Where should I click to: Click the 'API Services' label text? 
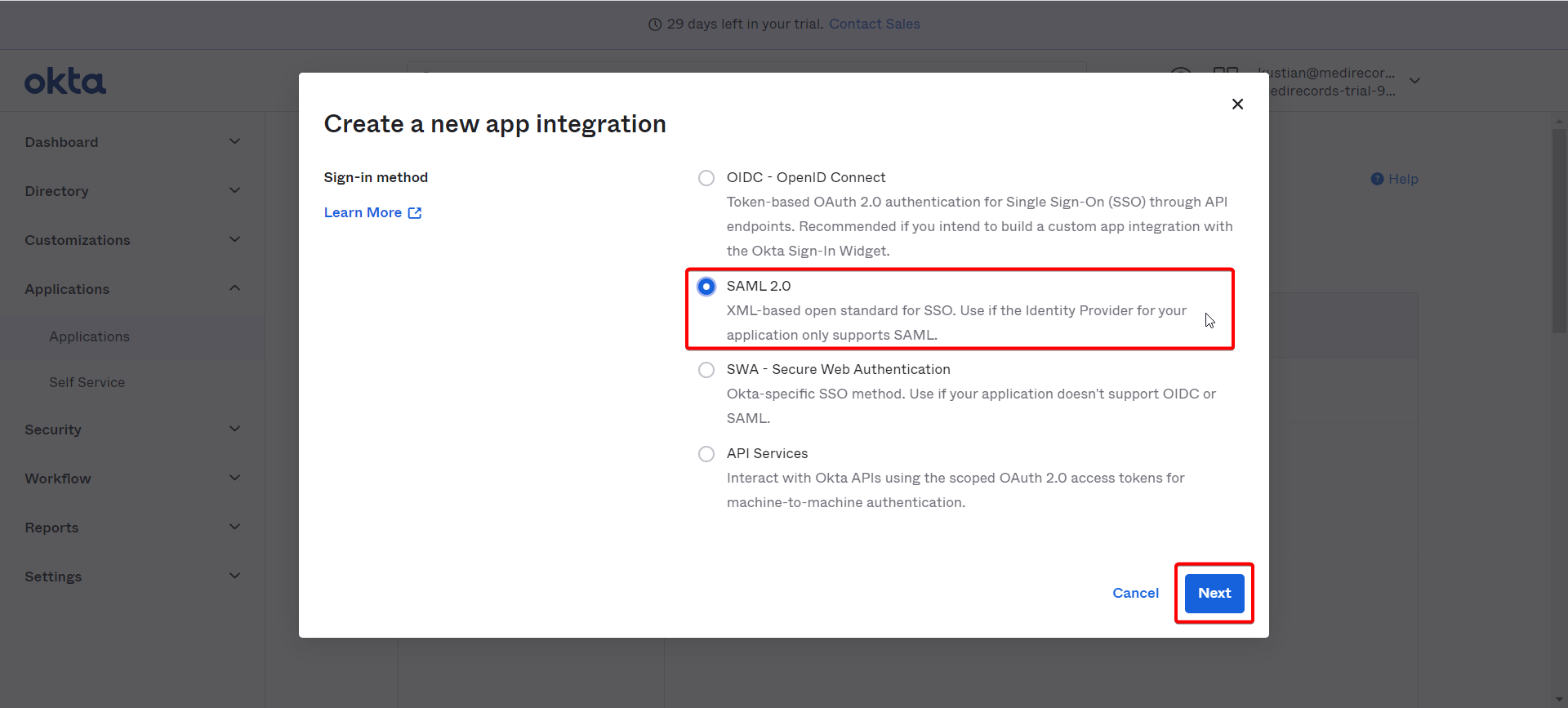point(767,453)
